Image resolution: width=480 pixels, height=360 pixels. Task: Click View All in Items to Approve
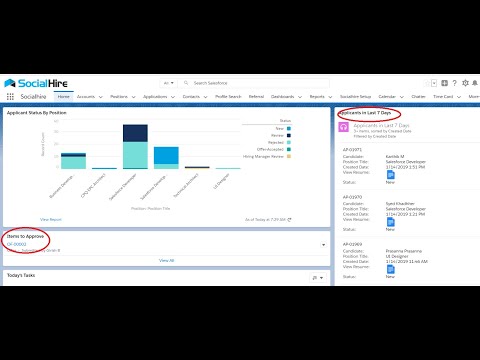166,260
